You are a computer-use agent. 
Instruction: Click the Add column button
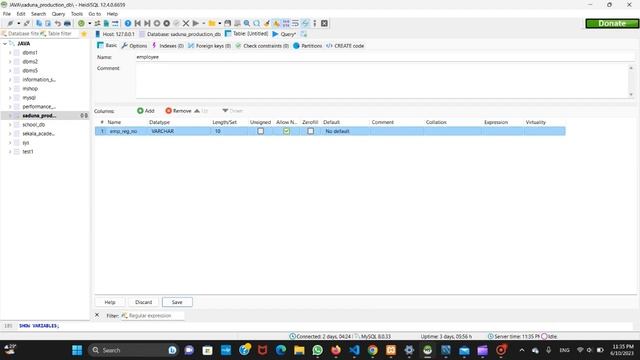(x=146, y=111)
